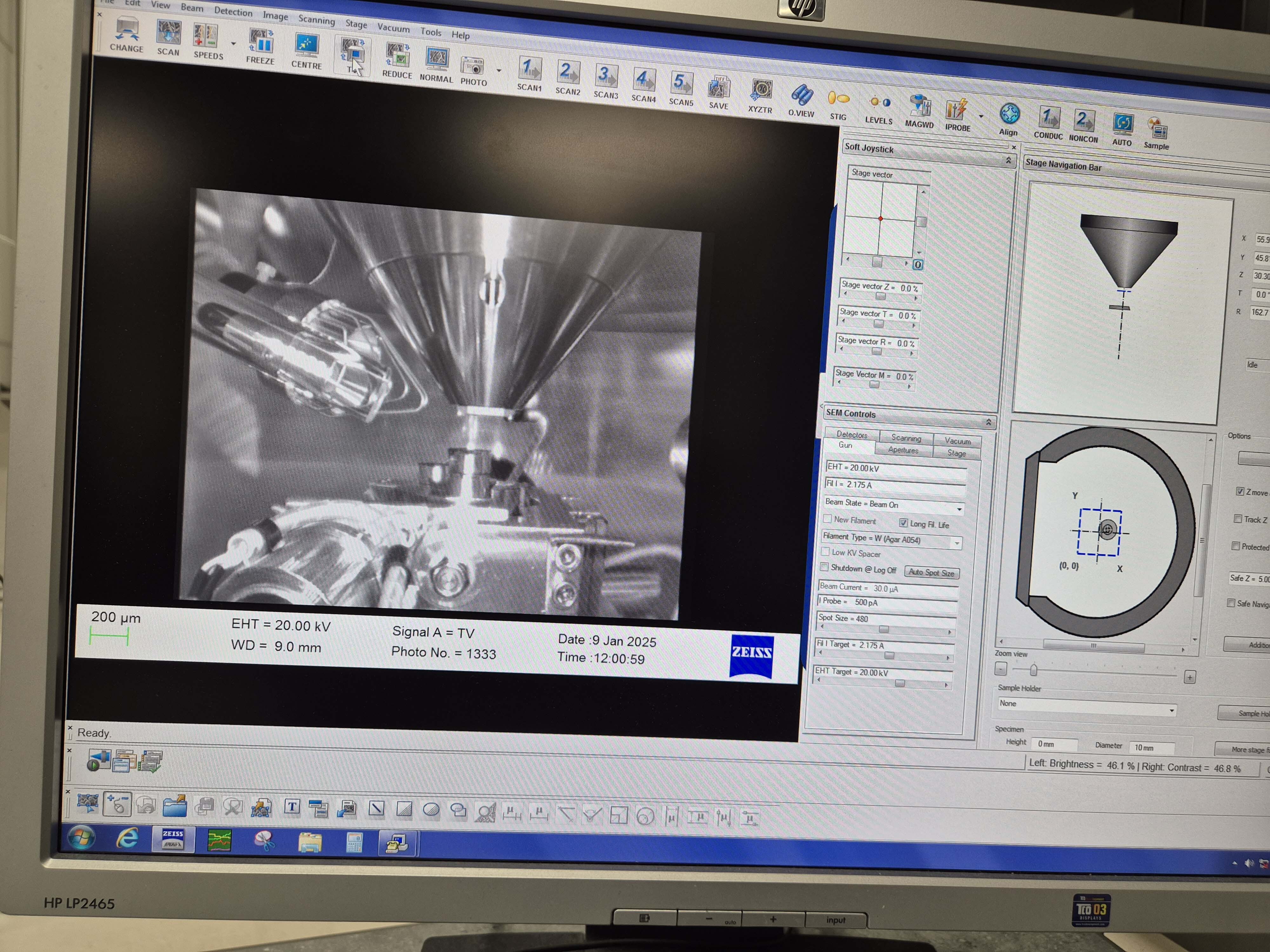The height and width of the screenshot is (952, 1270).
Task: Toggle the Z move checkbox
Action: coord(1240,491)
